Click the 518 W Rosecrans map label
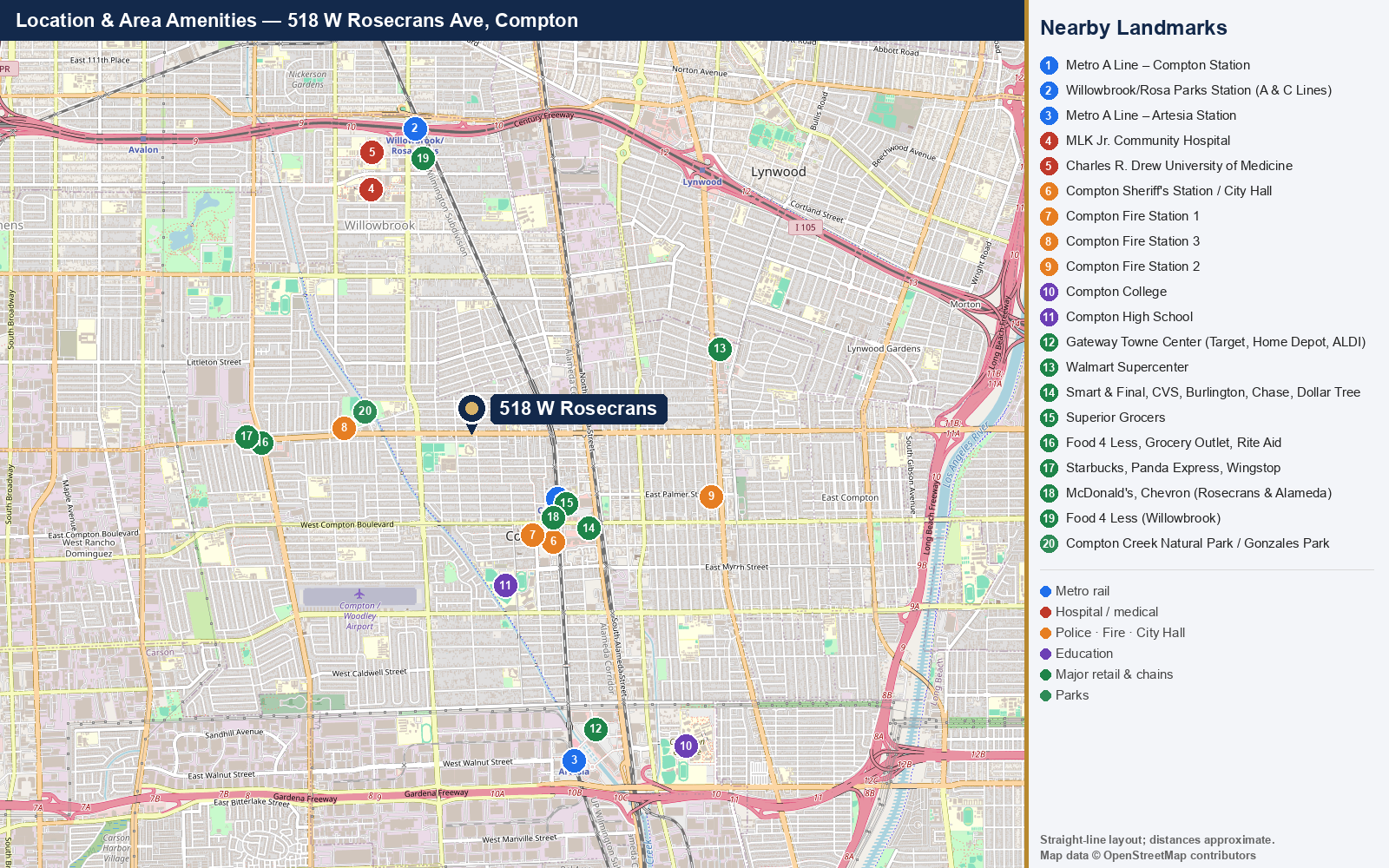 pos(578,409)
